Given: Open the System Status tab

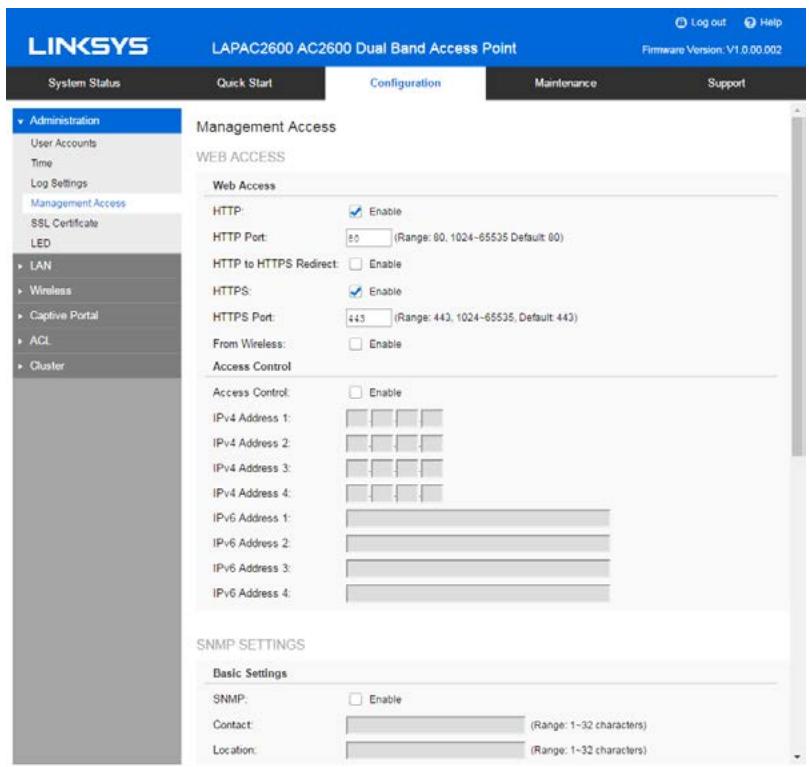Looking at the screenshot, I should coord(84,83).
